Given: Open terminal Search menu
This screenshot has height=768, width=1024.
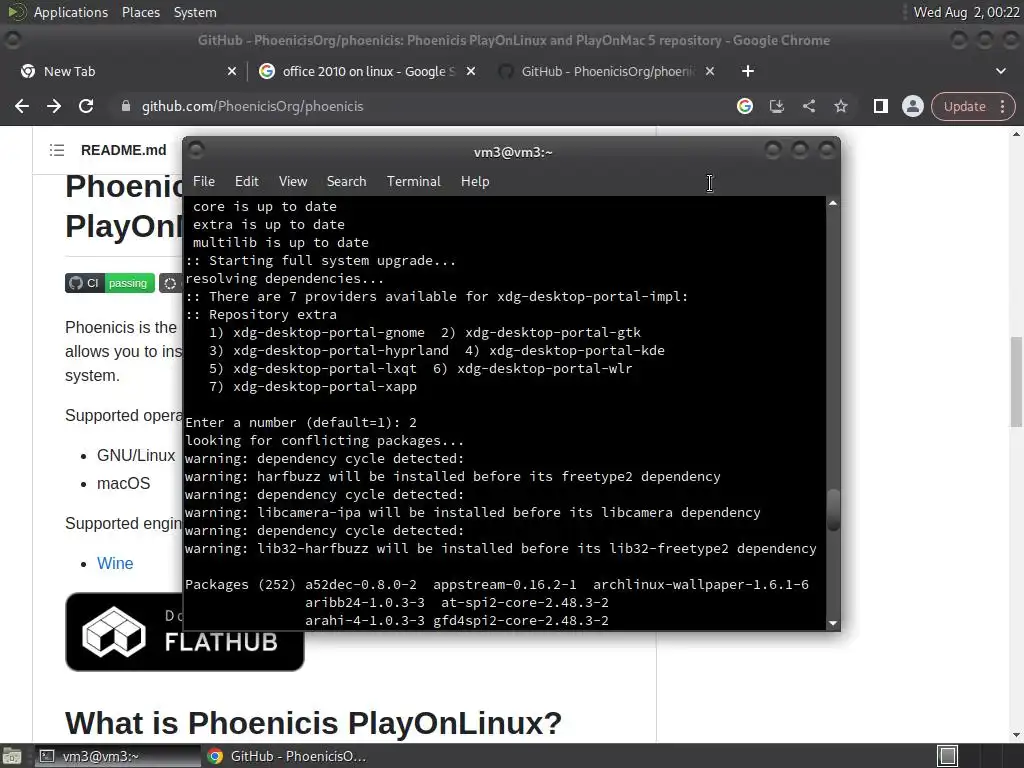Looking at the screenshot, I should (x=346, y=182).
